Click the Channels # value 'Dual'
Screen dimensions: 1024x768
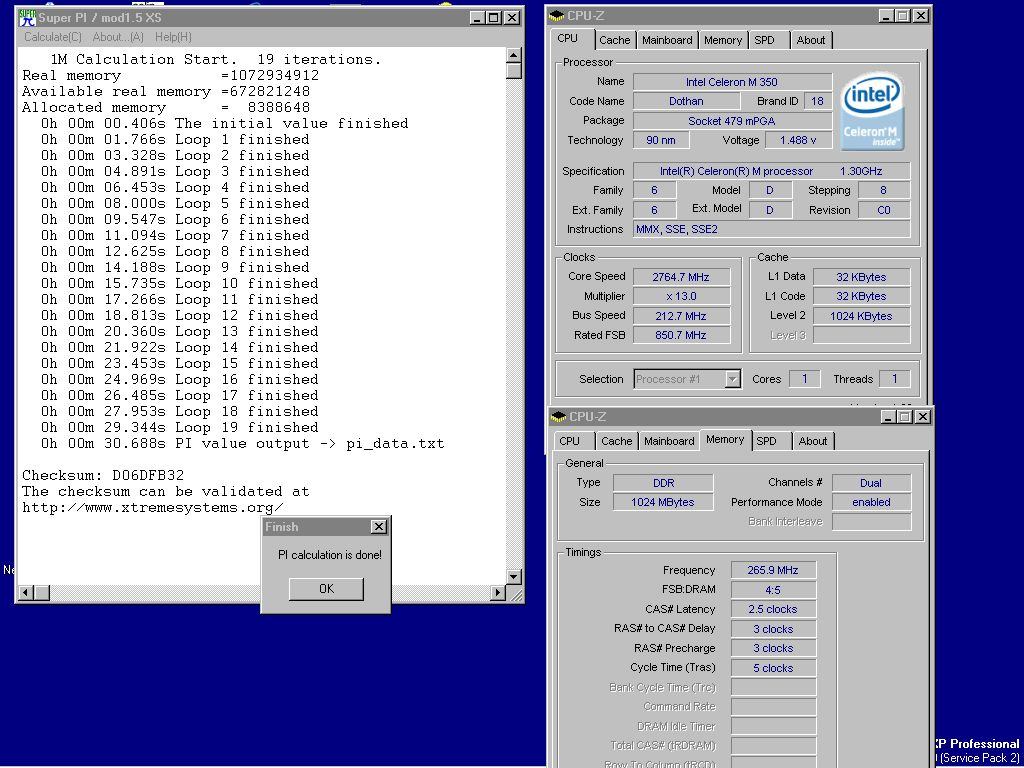point(871,483)
